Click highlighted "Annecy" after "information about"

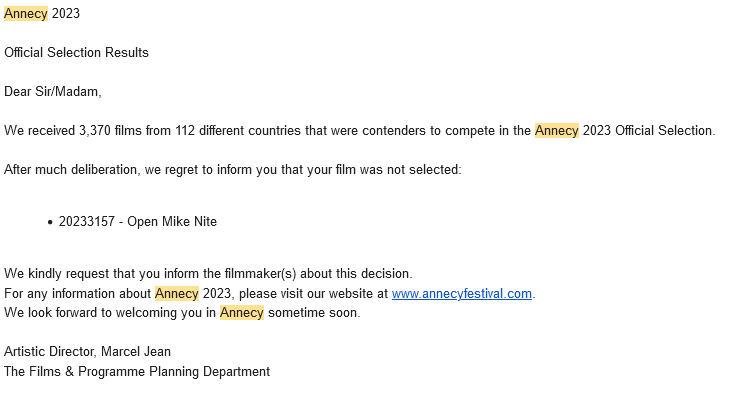tap(177, 294)
